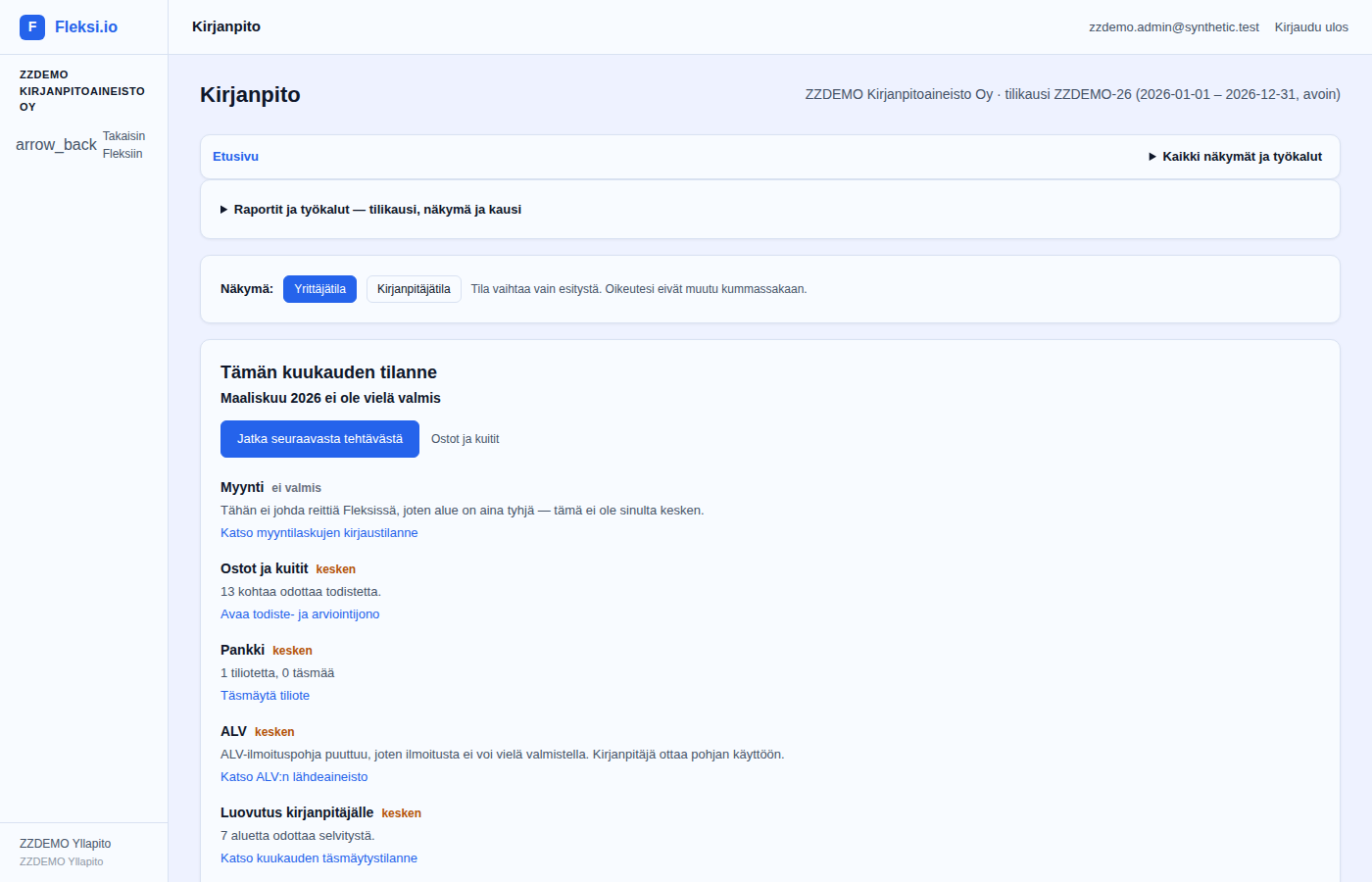Click Kirjaudu ulos link

click(x=1311, y=27)
